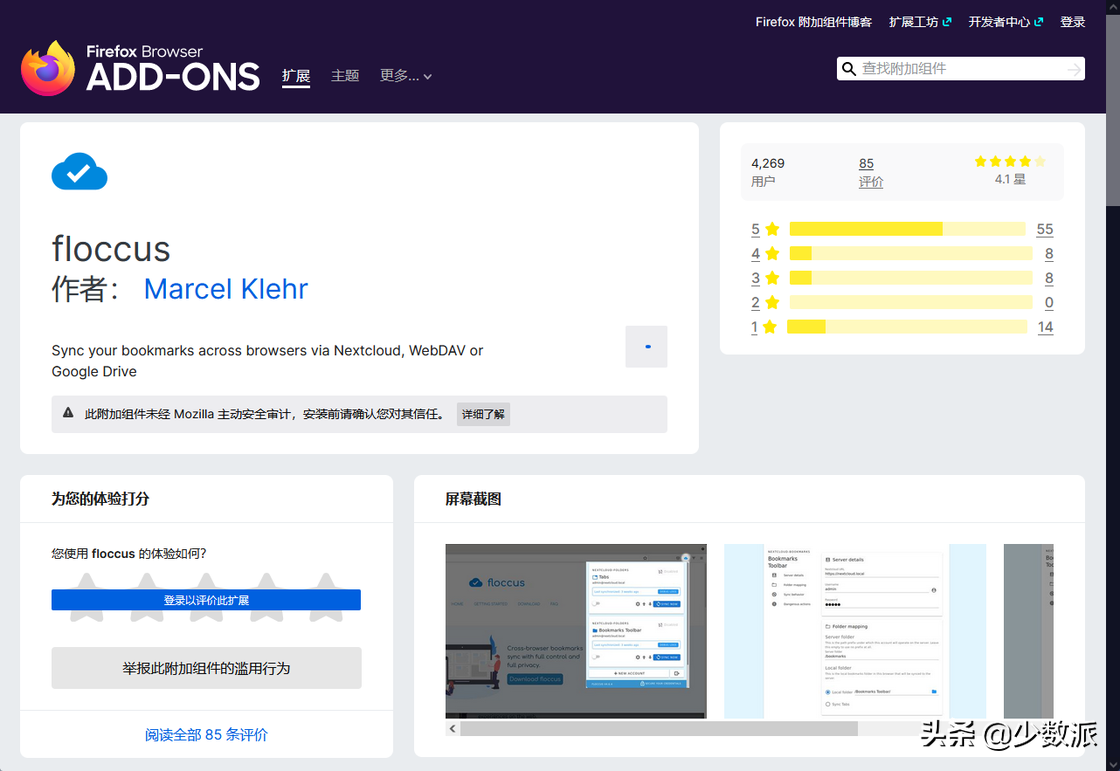Select the 扩展 tab
This screenshot has height=771, width=1120.
point(296,76)
